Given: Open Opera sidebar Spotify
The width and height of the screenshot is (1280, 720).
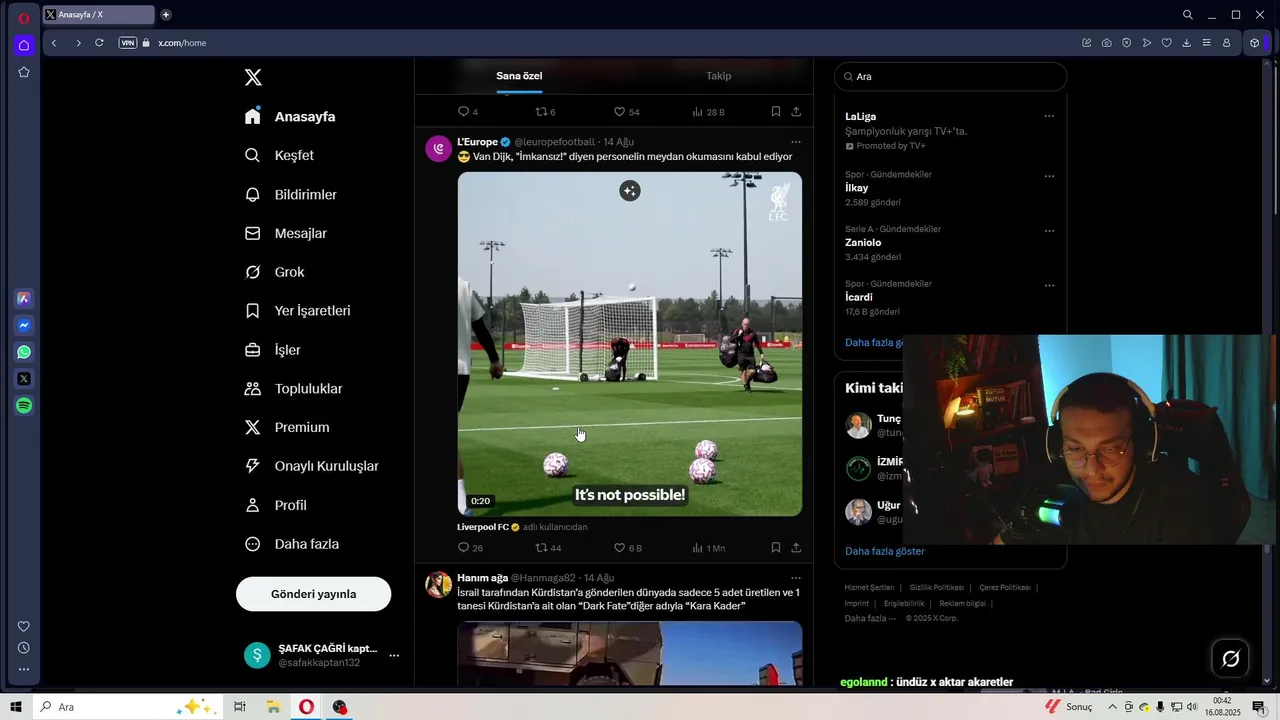Looking at the screenshot, I should [x=24, y=405].
